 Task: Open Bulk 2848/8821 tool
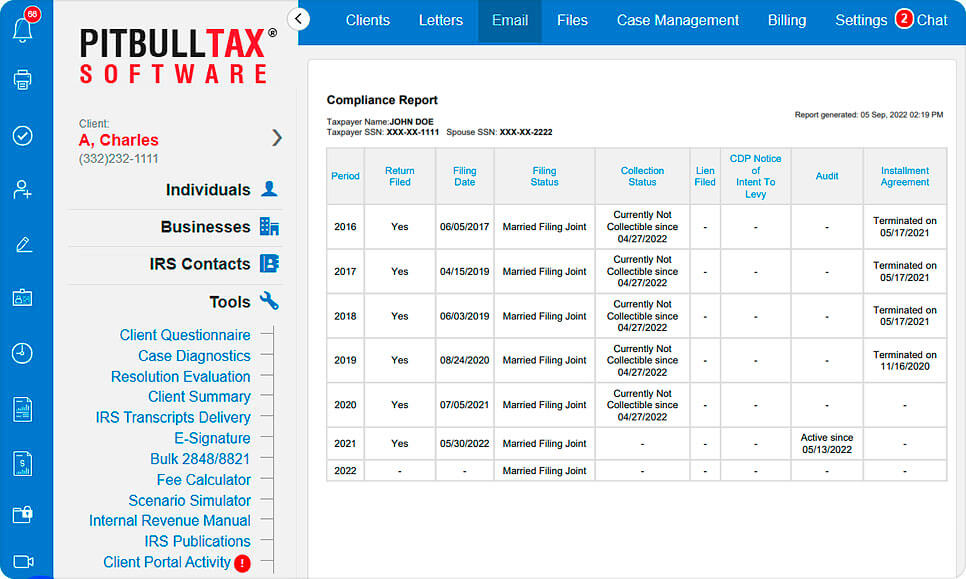point(200,459)
